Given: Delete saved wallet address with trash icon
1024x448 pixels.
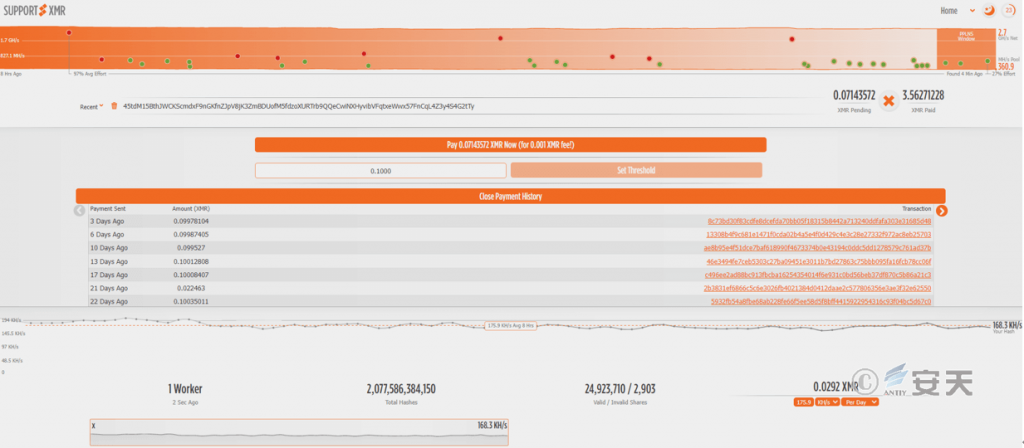Looking at the screenshot, I should (114, 106).
